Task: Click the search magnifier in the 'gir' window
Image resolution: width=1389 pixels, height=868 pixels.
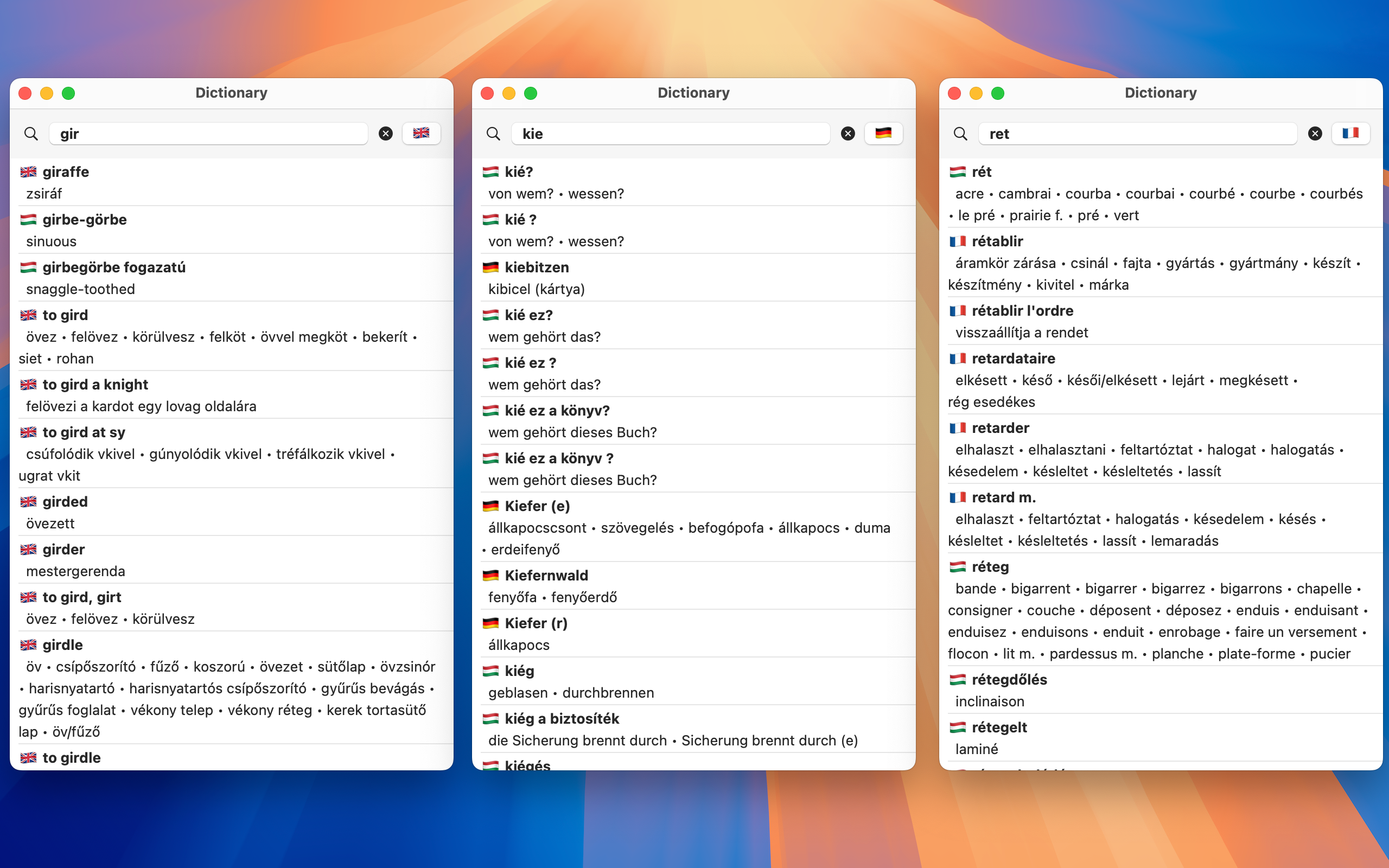Action: tap(31, 134)
